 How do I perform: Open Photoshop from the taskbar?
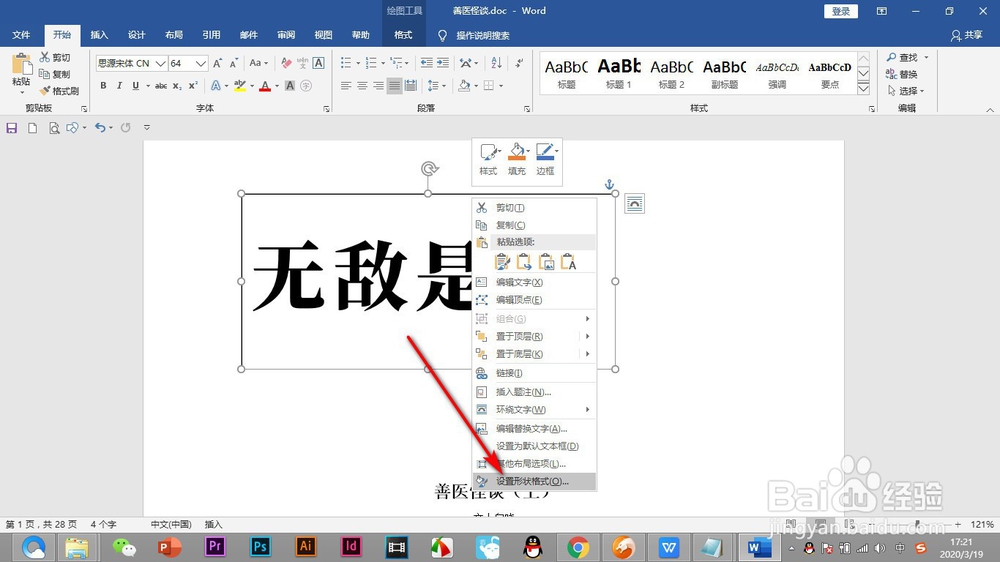(x=260, y=547)
